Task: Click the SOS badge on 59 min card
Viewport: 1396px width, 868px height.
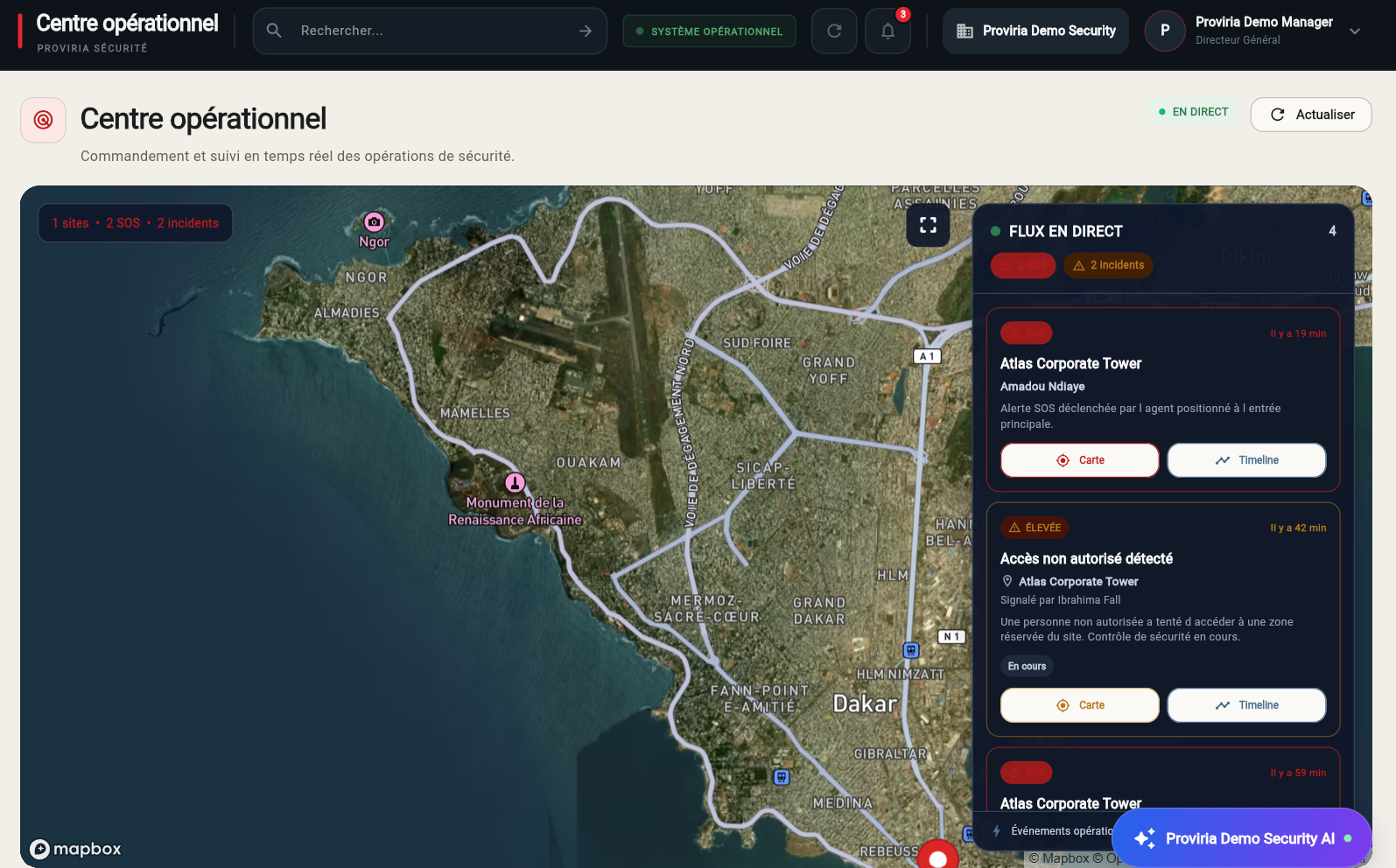Action: [1027, 773]
